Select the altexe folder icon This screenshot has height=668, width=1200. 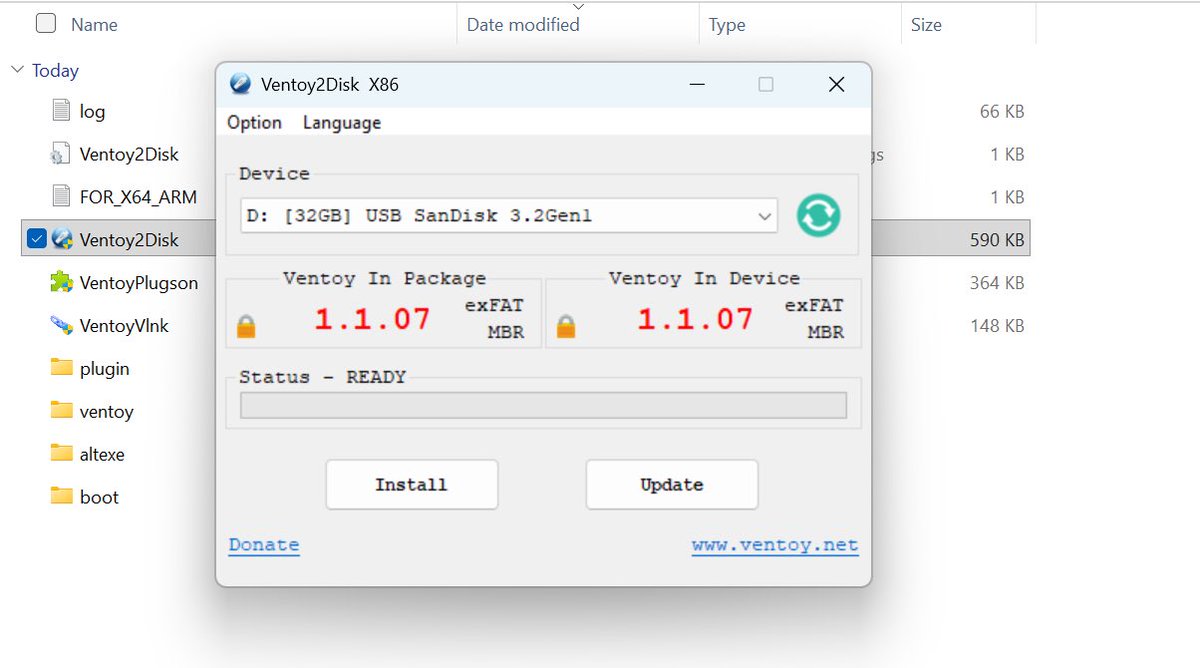(x=62, y=454)
